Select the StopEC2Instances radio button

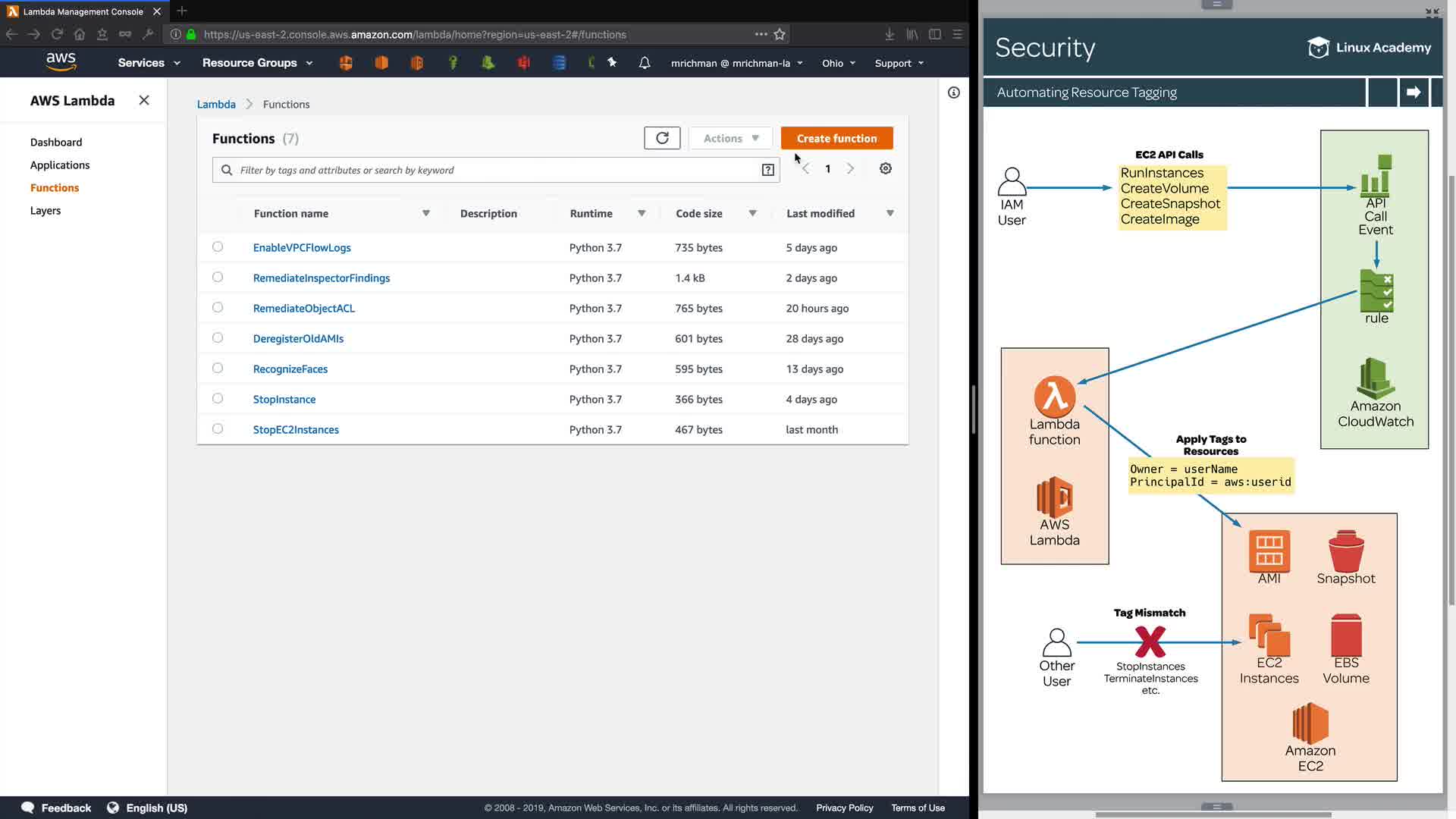pos(218,428)
